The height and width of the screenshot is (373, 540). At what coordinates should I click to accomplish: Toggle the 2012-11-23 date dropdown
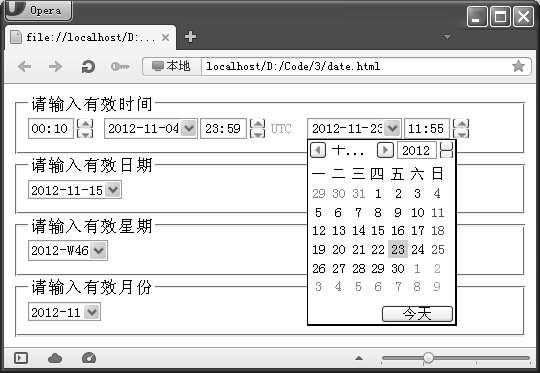pyautogui.click(x=392, y=128)
